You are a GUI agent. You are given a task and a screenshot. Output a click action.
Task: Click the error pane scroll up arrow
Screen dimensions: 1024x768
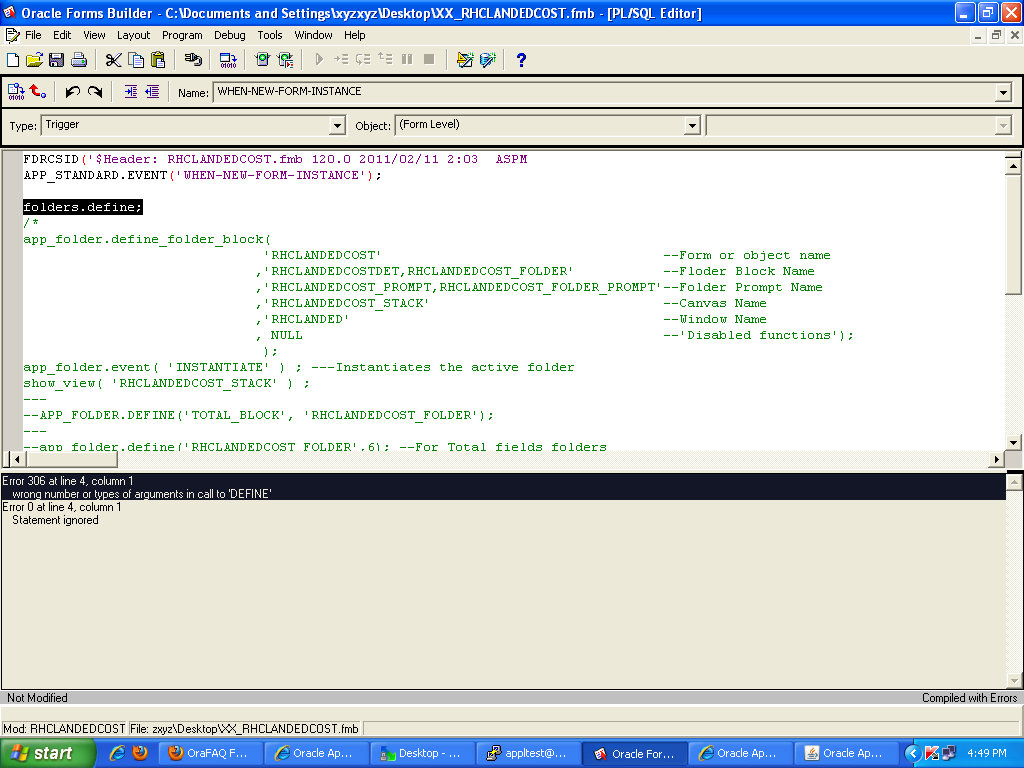[1014, 483]
